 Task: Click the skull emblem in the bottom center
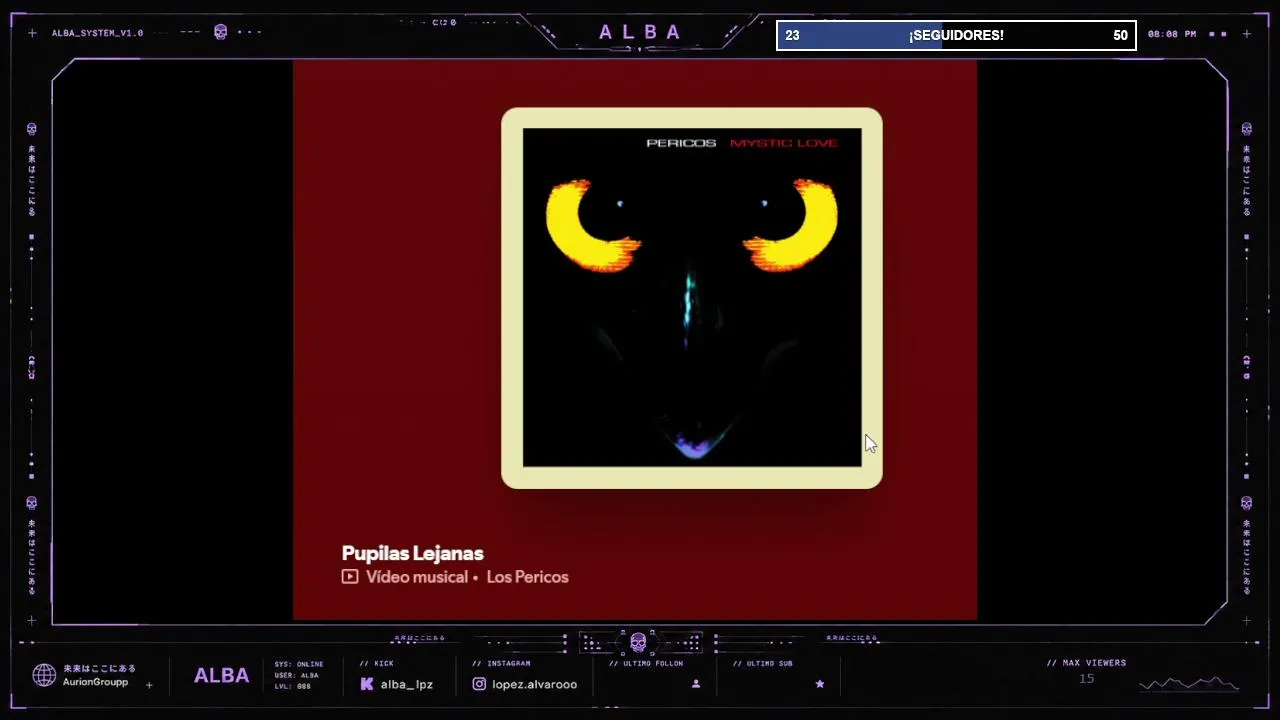click(638, 642)
